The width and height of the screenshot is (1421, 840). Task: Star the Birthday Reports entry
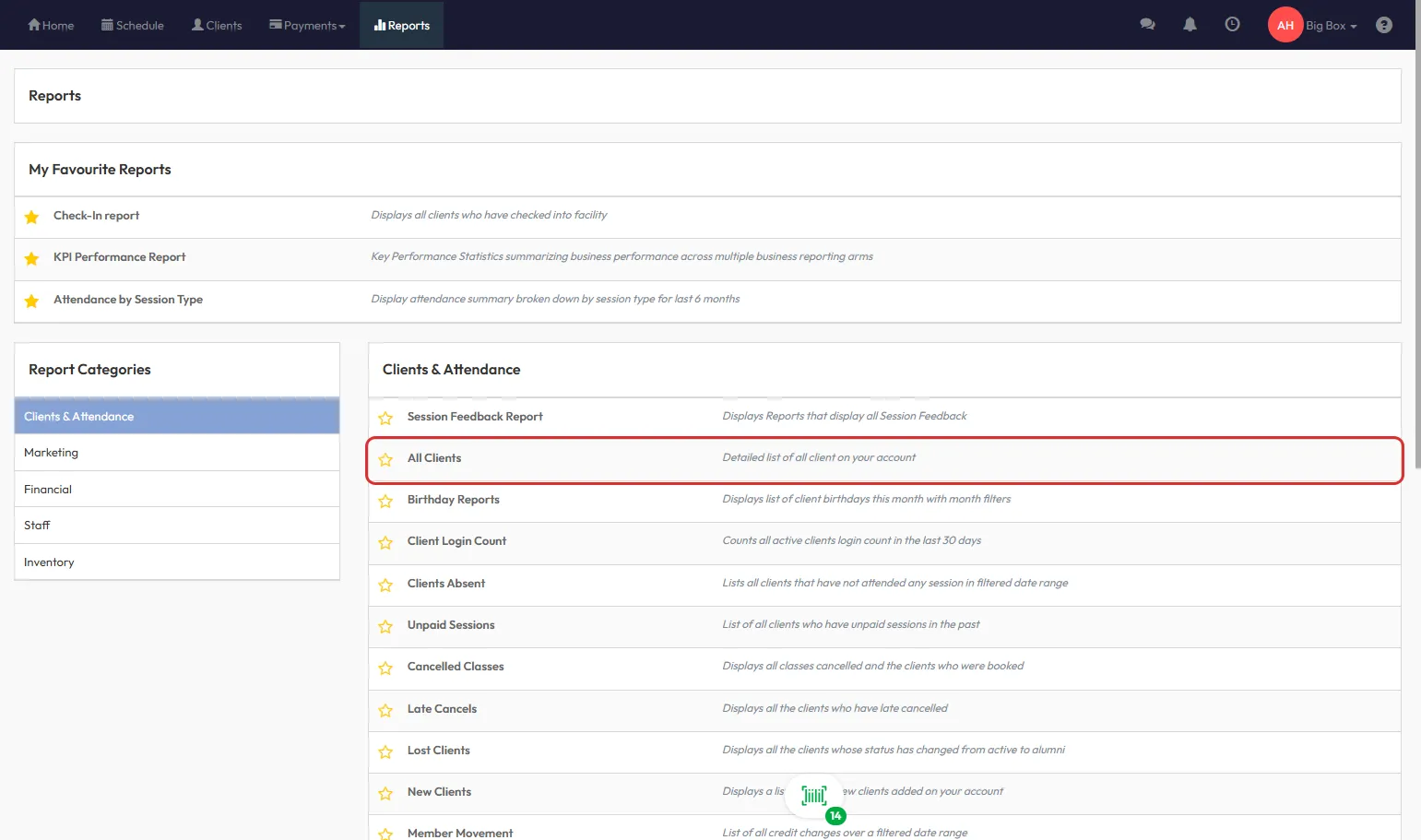click(385, 501)
